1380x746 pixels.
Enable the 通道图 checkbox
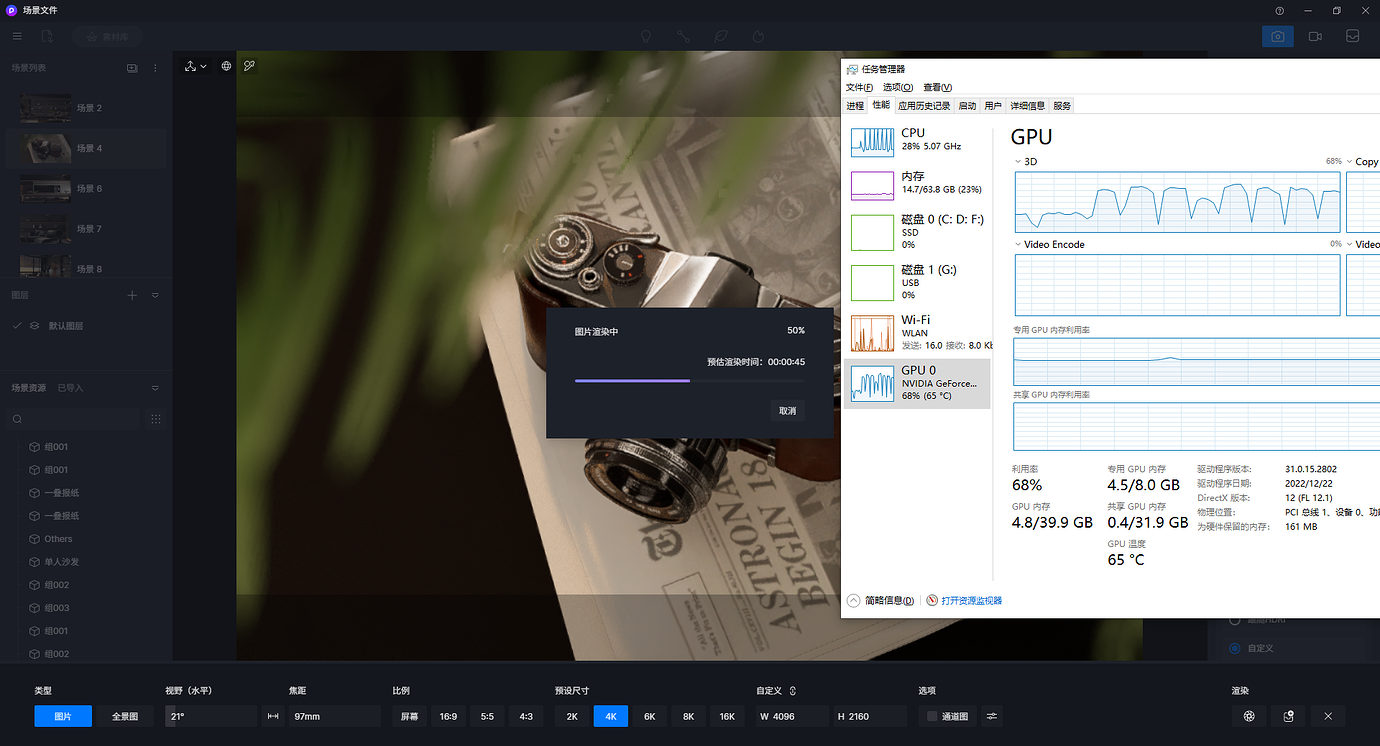[x=932, y=716]
